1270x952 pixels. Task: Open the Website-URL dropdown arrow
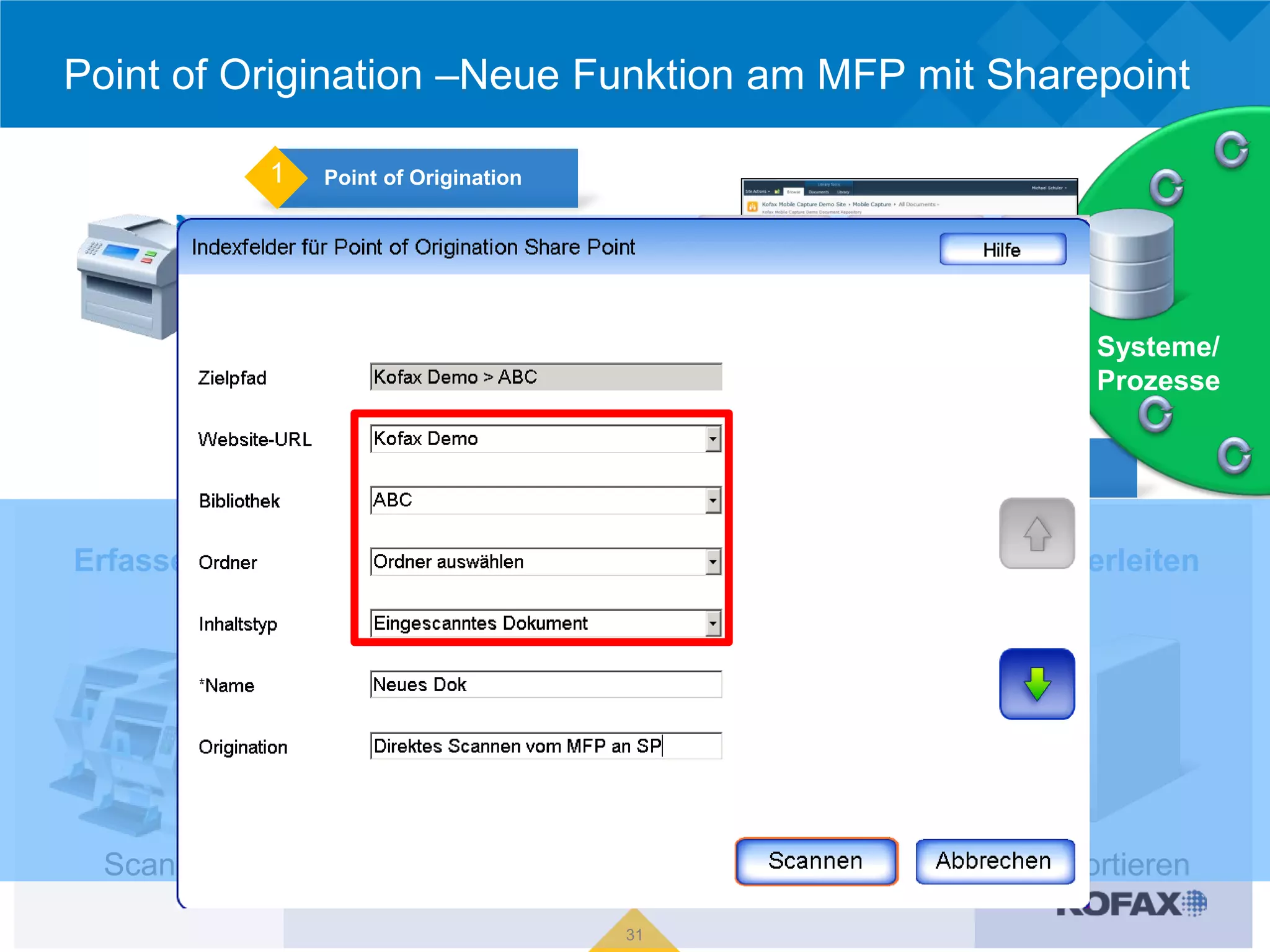tap(713, 439)
